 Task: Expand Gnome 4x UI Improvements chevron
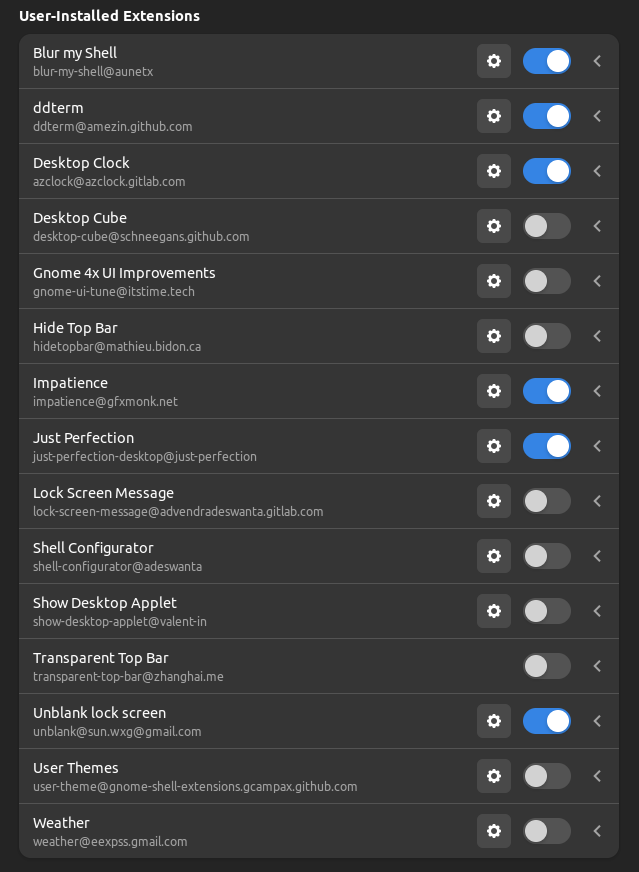coord(597,281)
